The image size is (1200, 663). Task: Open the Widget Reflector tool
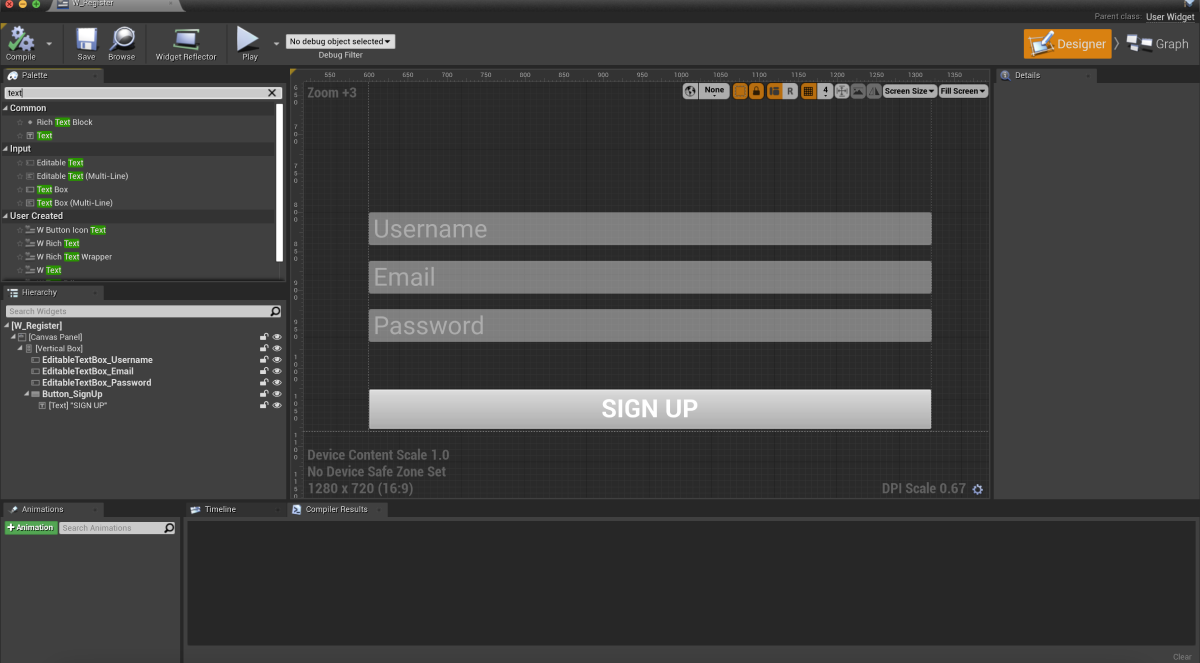coord(186,40)
